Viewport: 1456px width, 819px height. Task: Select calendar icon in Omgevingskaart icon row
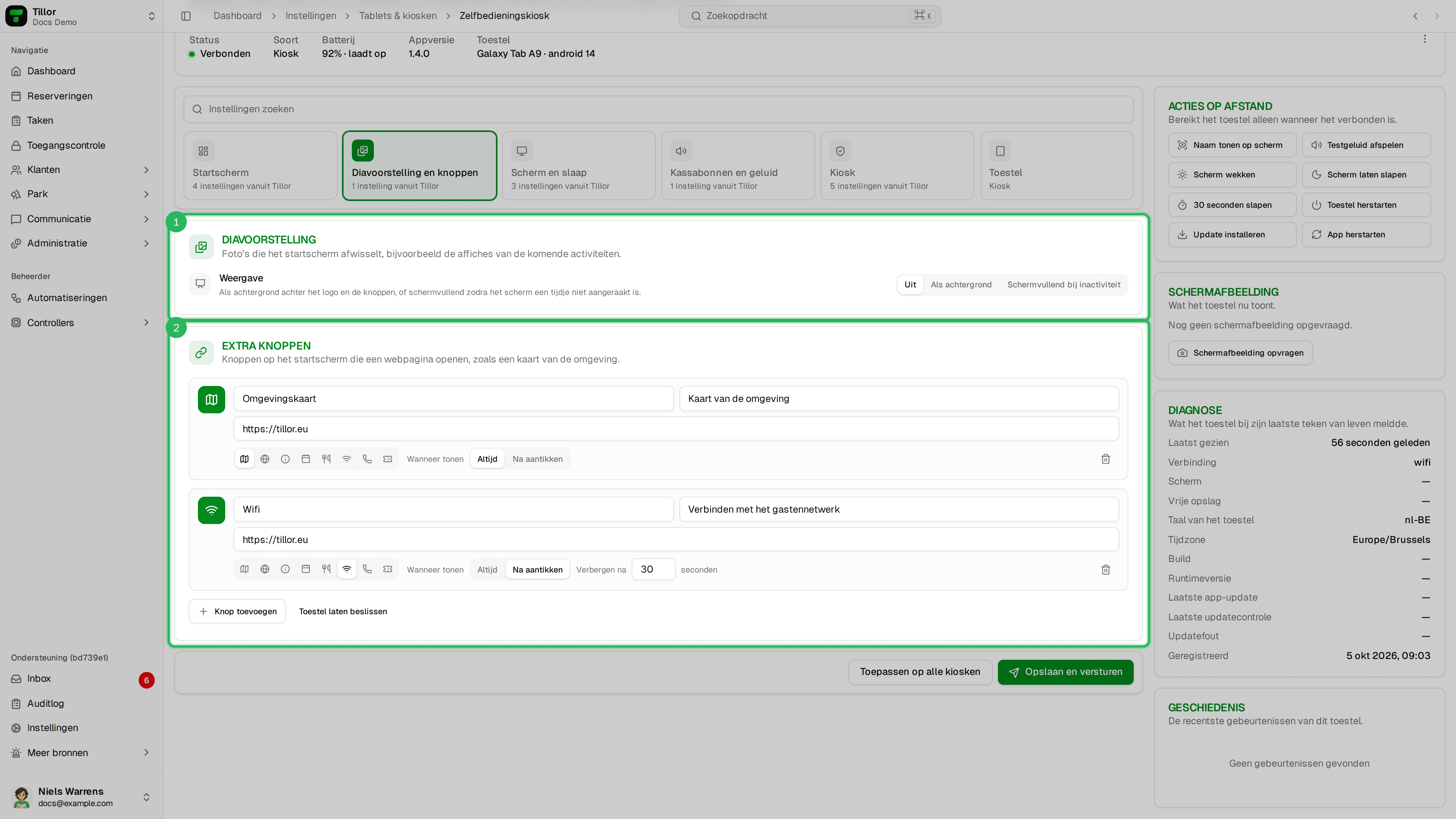pos(306,459)
